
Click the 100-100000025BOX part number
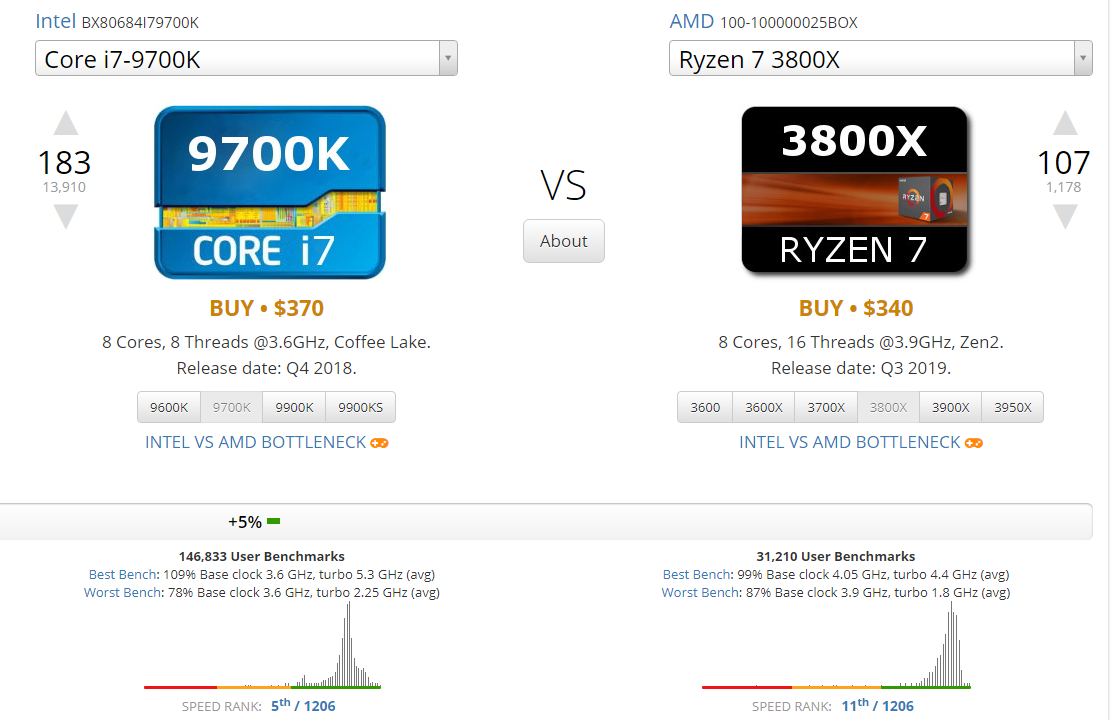tap(789, 23)
